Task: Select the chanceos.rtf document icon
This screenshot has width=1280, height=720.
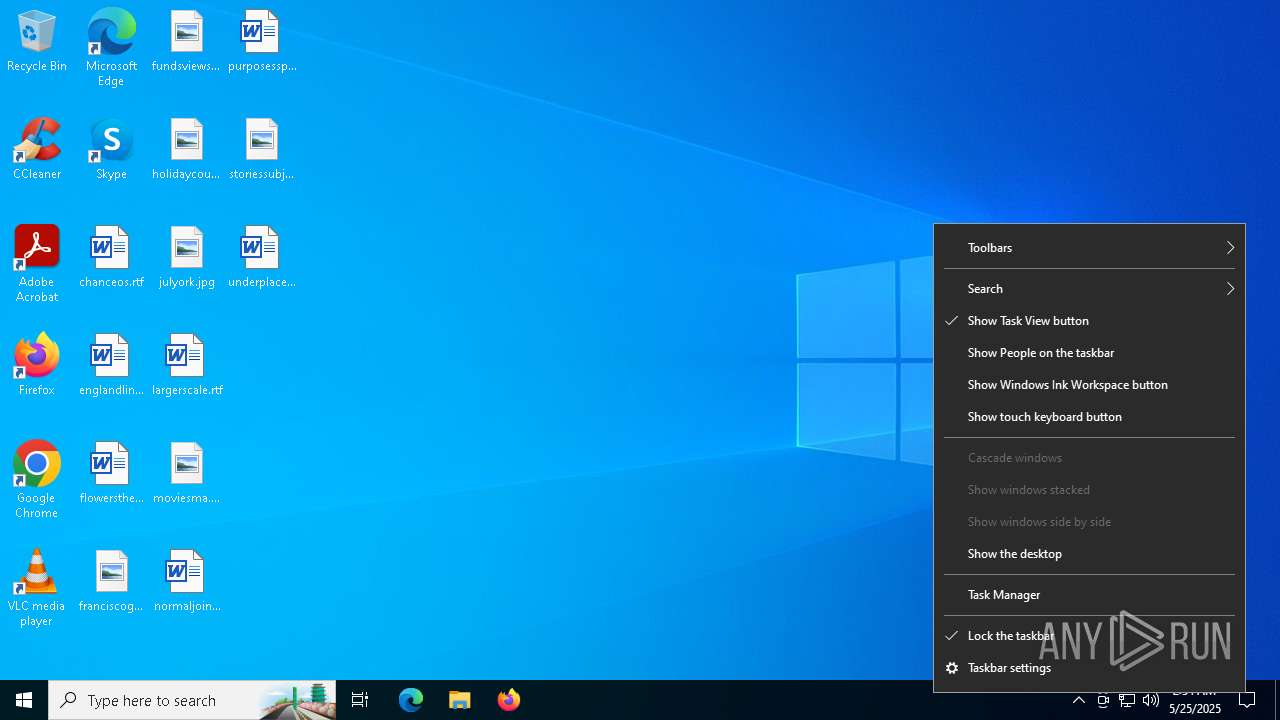Action: point(111,257)
